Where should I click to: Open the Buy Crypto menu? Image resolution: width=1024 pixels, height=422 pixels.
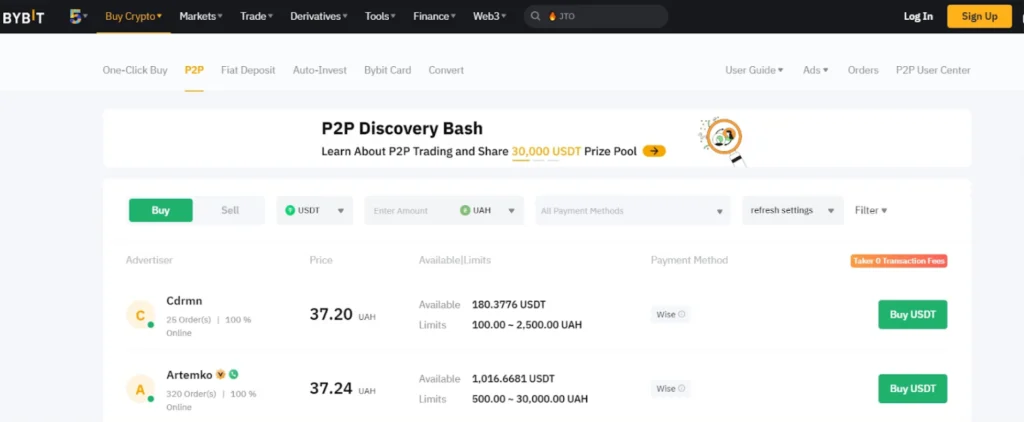click(133, 16)
